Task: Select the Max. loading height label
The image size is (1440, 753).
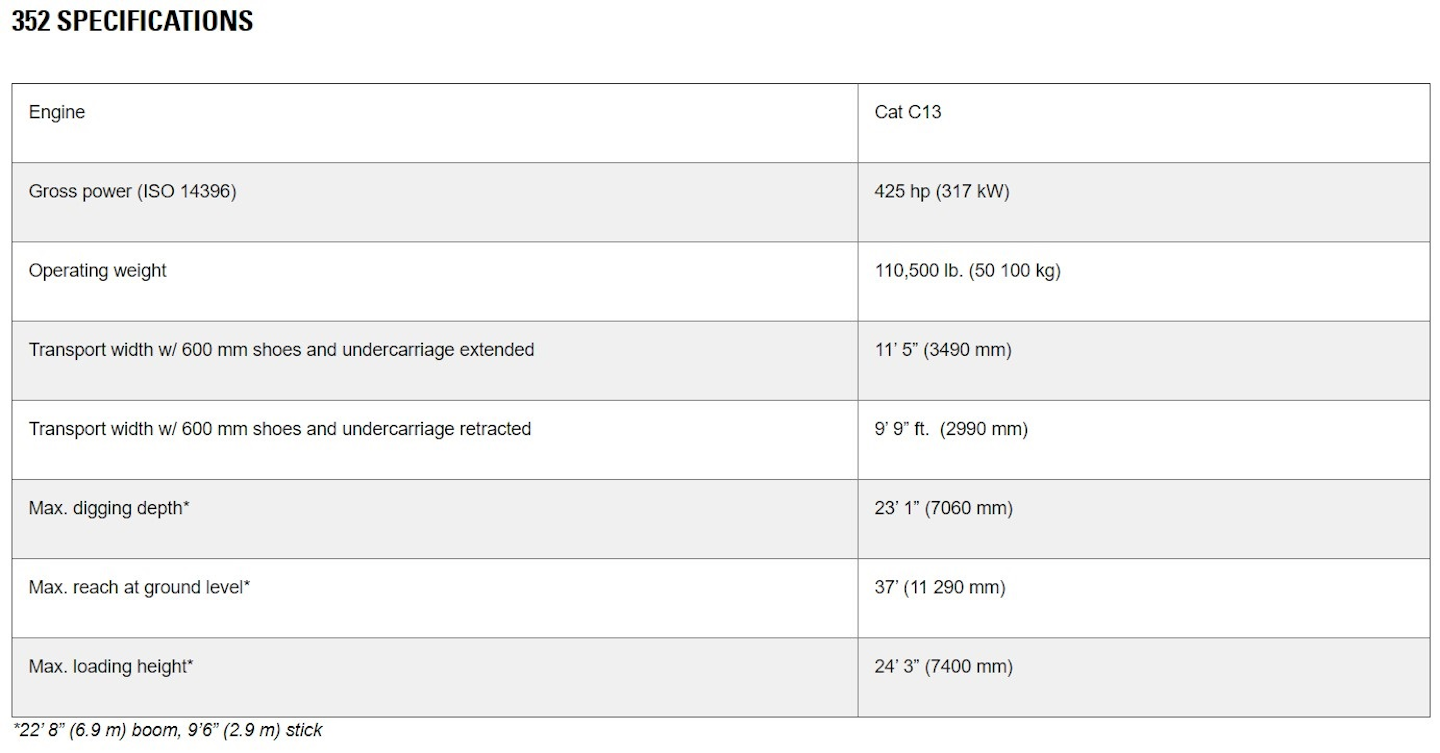Action: click(x=111, y=666)
